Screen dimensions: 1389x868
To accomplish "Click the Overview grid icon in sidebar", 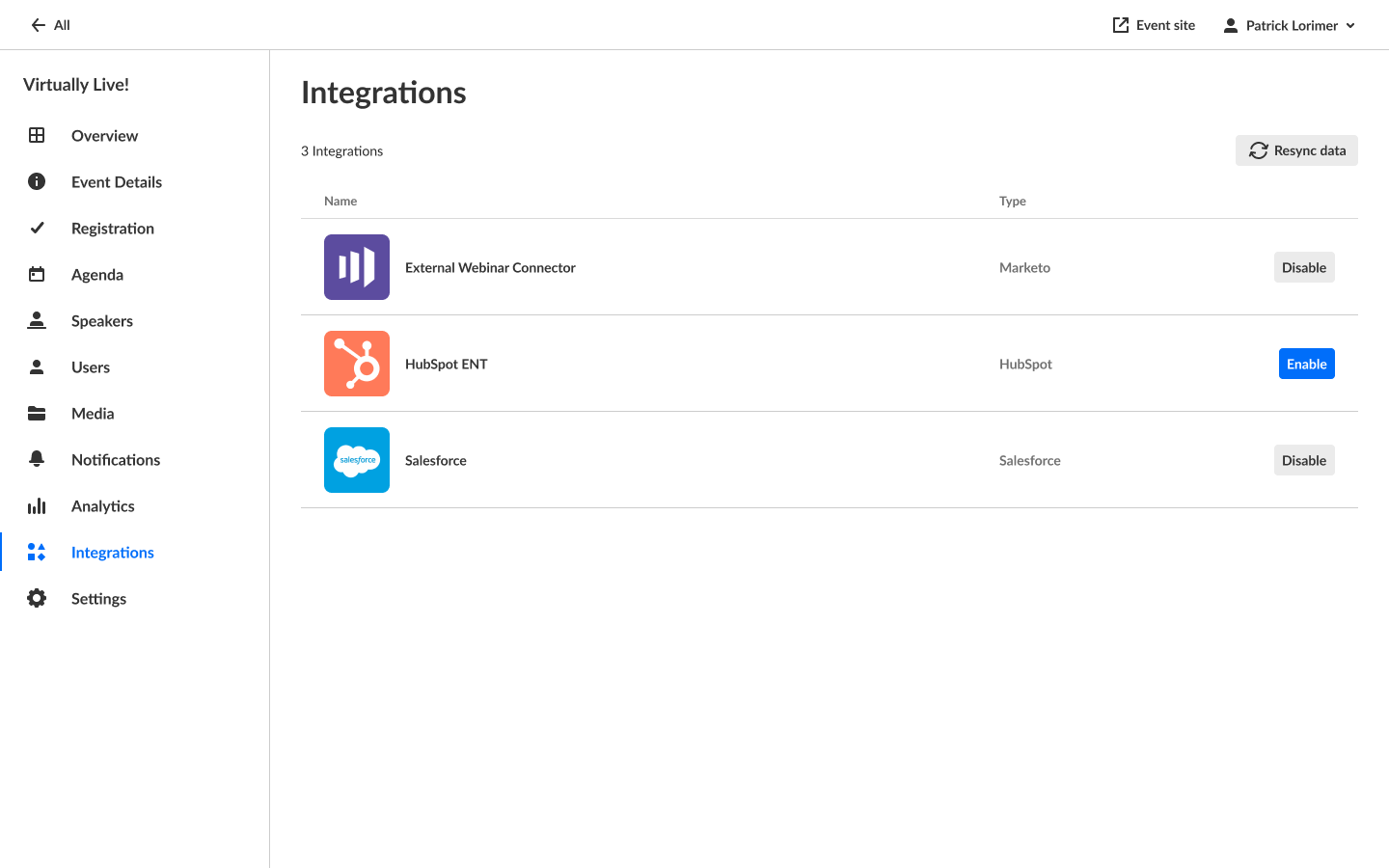I will point(37,136).
